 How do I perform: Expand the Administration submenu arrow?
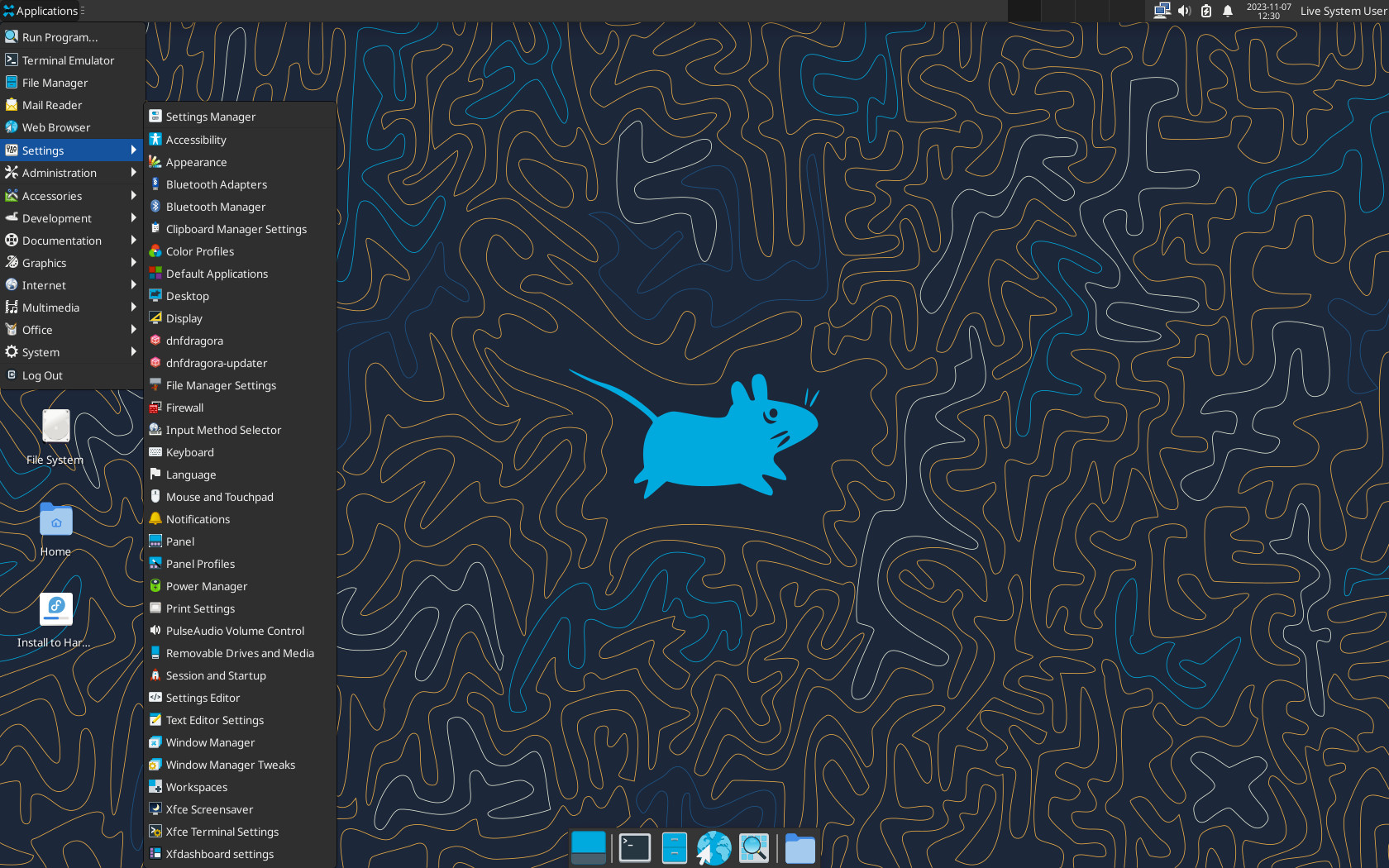pyautogui.click(x=133, y=173)
